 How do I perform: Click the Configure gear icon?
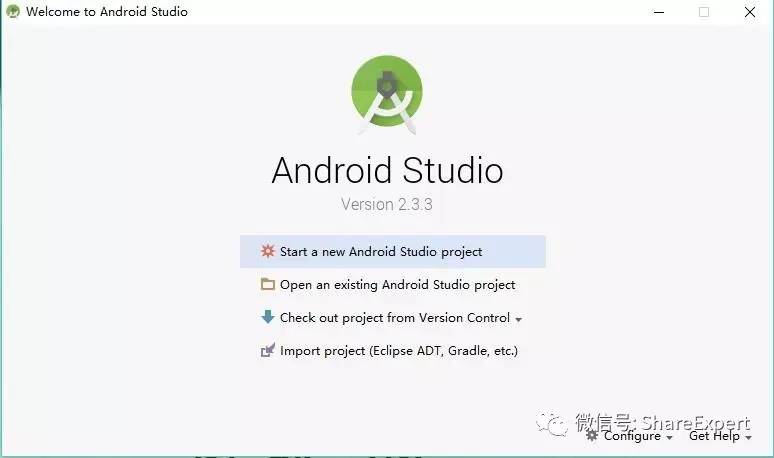click(x=592, y=436)
